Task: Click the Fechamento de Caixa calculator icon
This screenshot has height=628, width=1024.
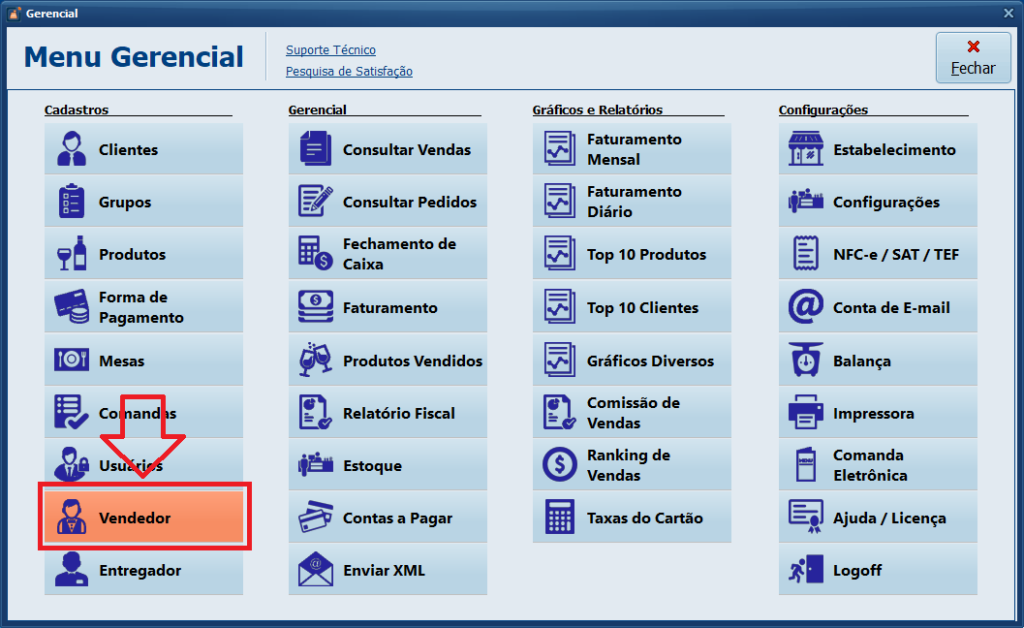Action: (x=315, y=254)
